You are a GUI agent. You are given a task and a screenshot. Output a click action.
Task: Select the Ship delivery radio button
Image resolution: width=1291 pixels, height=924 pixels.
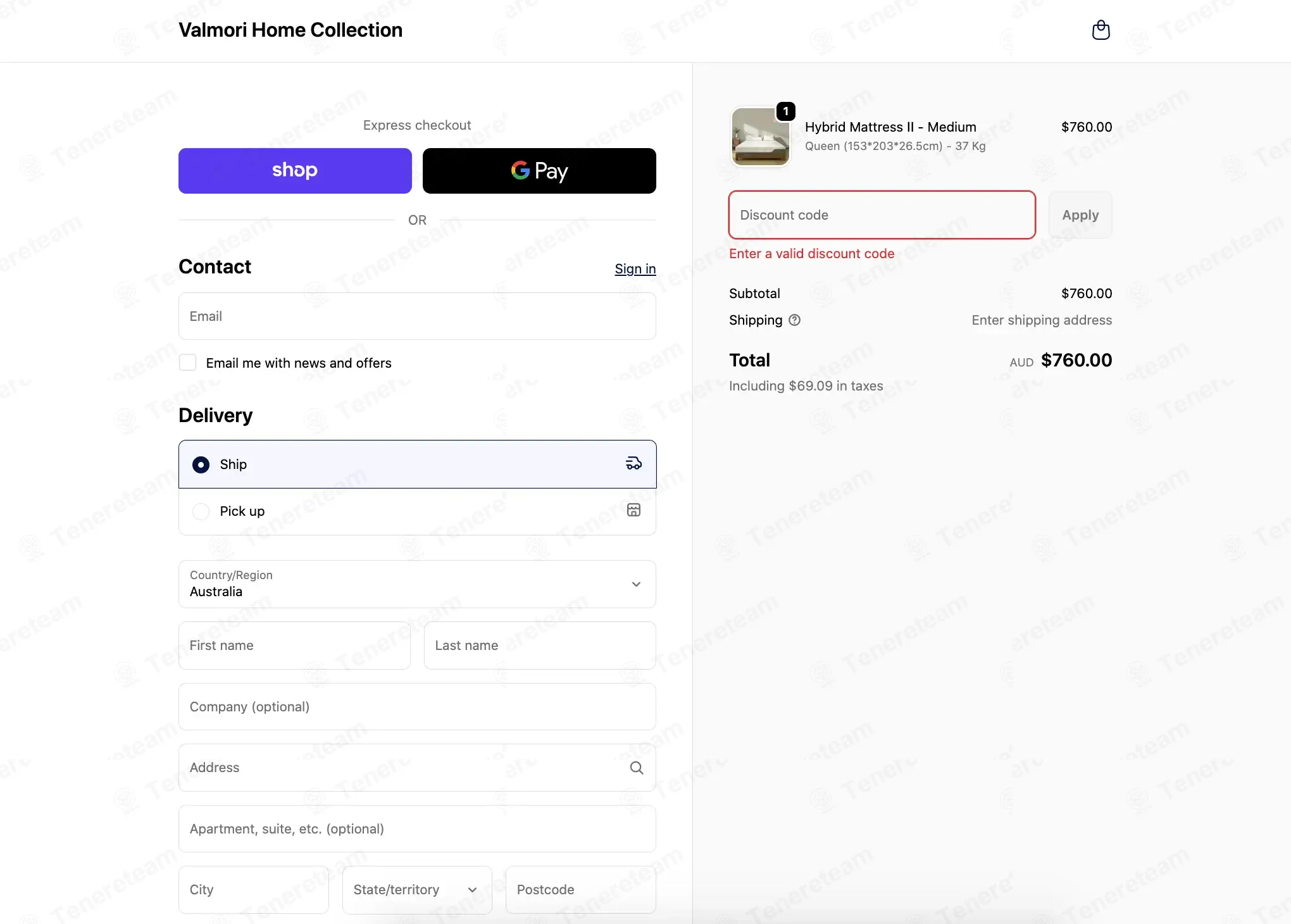(201, 465)
